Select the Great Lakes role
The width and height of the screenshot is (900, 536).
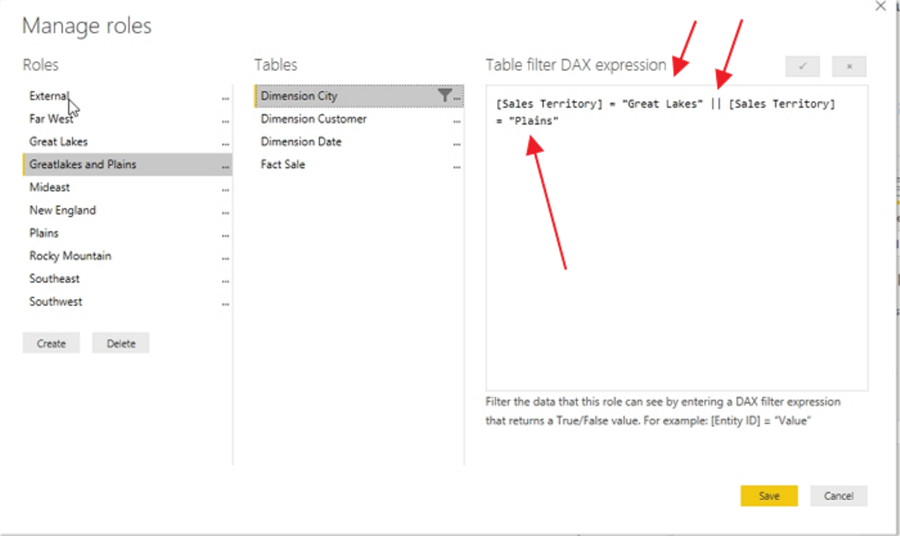(58, 142)
